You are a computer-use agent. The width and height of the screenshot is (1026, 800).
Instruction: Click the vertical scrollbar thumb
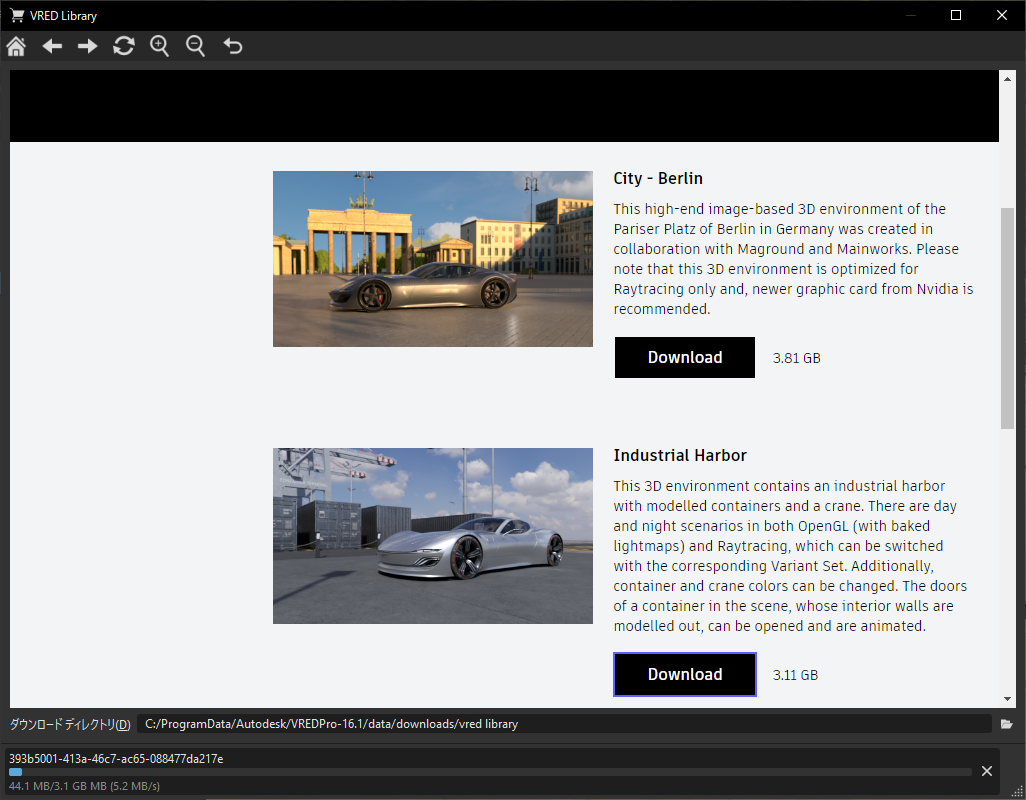coord(1007,319)
